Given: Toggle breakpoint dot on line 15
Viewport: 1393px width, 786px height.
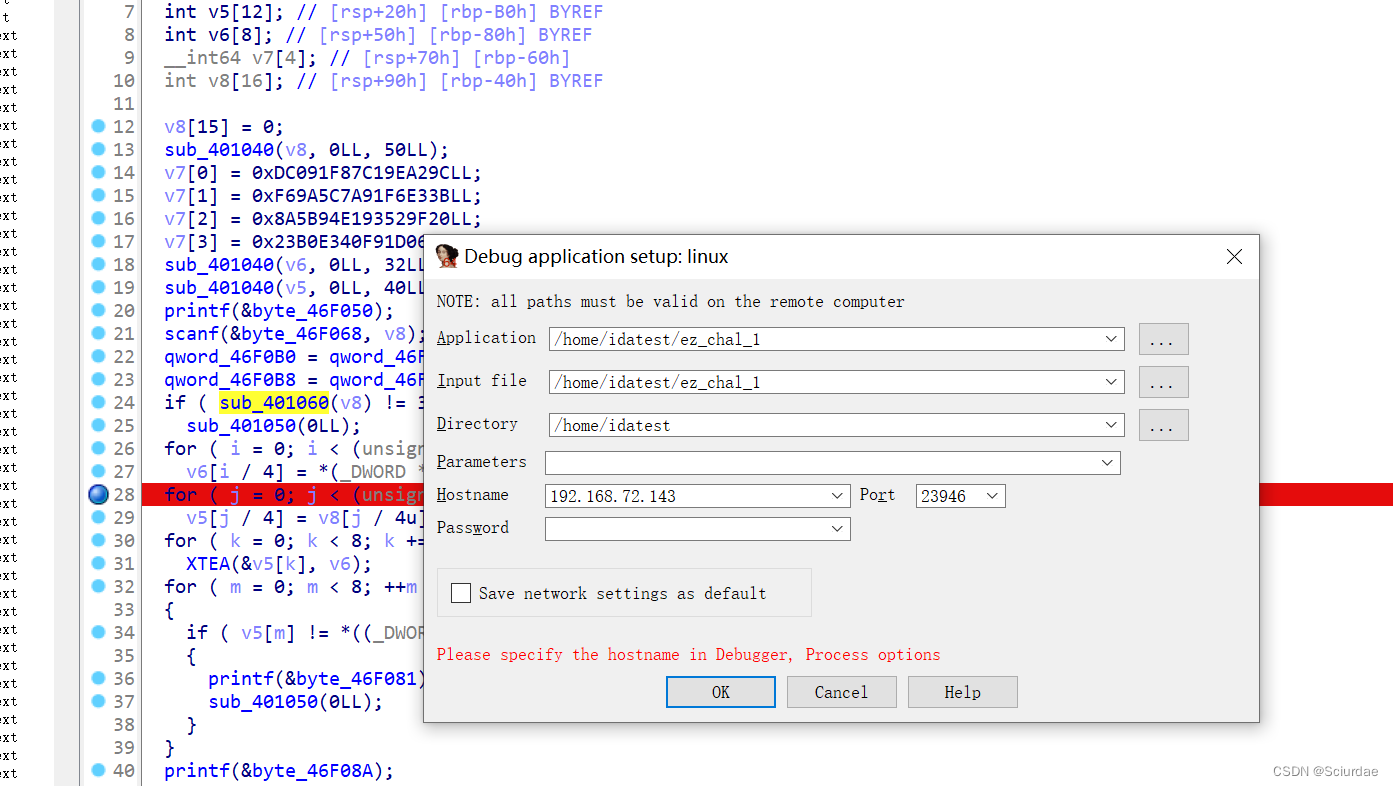Looking at the screenshot, I should pos(98,195).
